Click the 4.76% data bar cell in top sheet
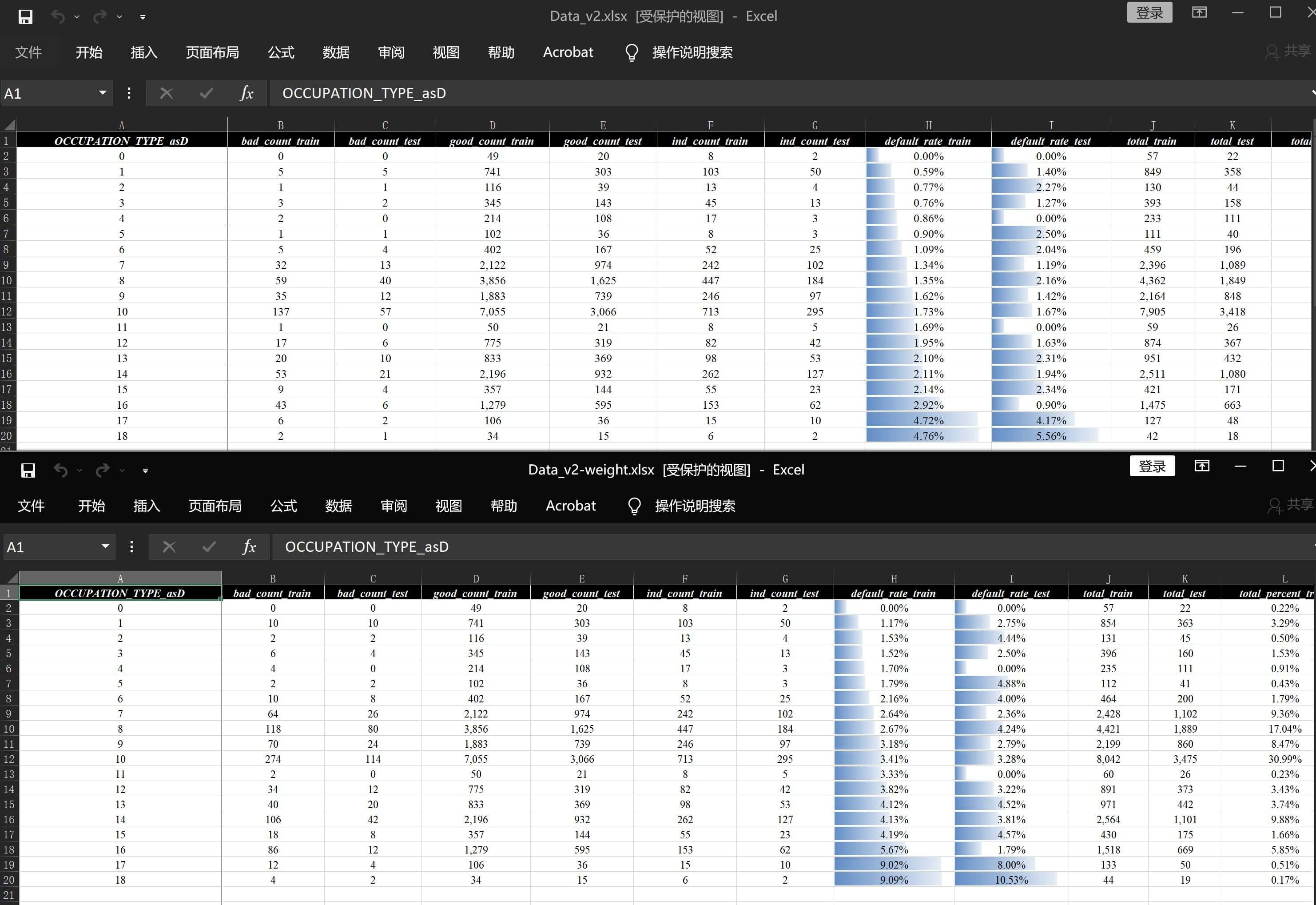Image resolution: width=1316 pixels, height=905 pixels. point(928,436)
